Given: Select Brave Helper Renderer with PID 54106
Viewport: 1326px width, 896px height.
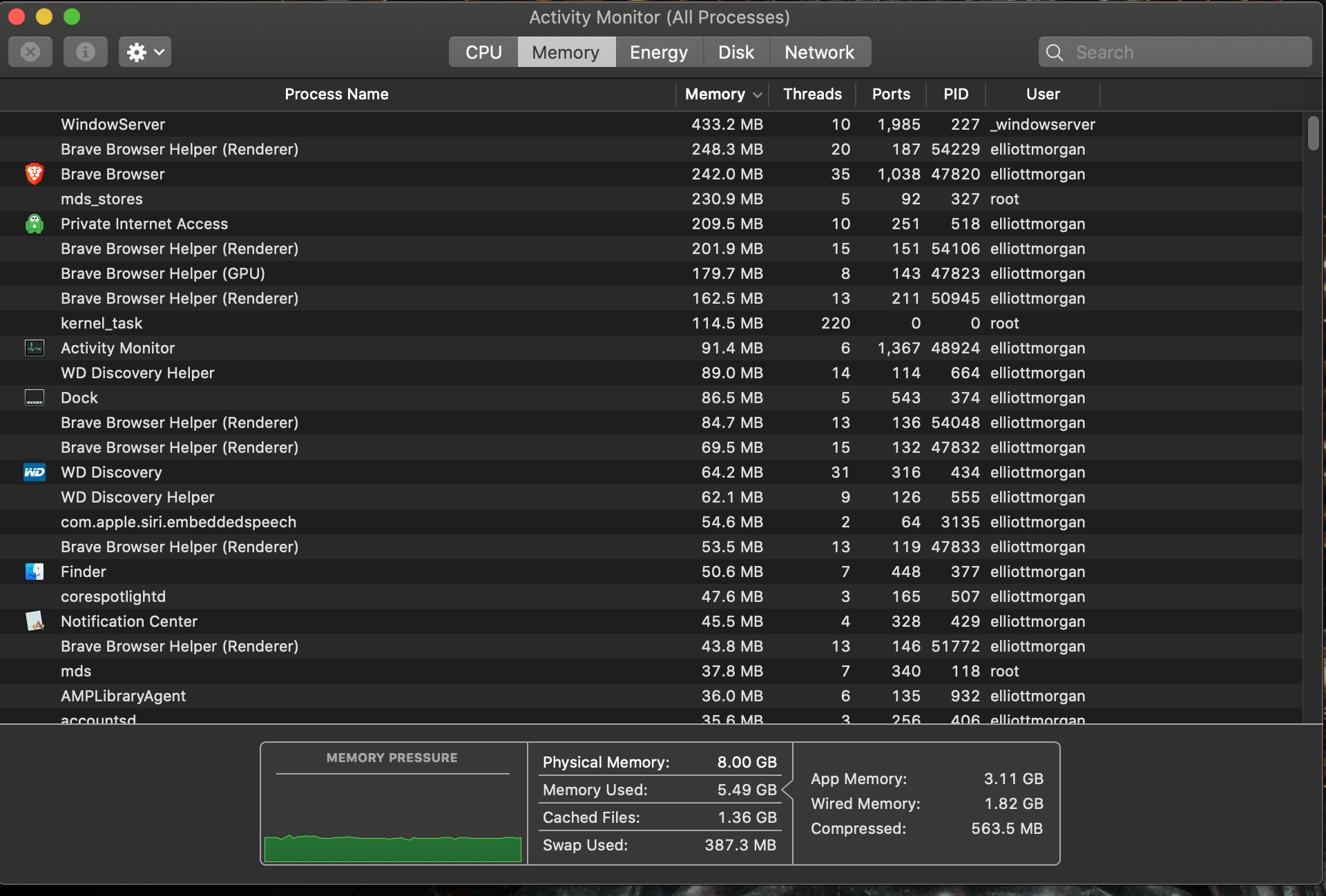Looking at the screenshot, I should [x=651, y=249].
